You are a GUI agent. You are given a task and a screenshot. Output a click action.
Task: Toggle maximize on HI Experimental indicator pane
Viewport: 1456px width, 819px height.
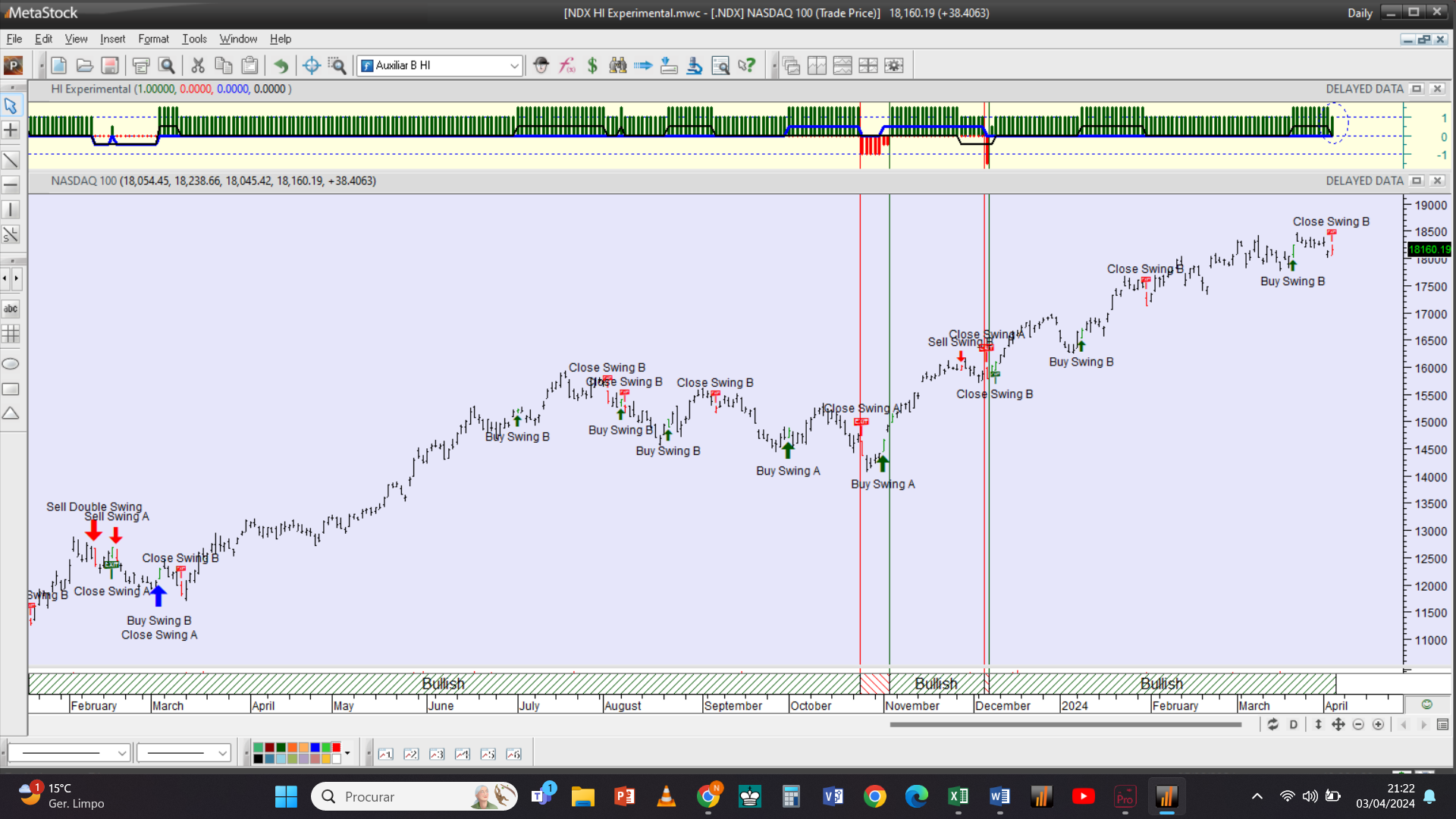(x=1416, y=89)
